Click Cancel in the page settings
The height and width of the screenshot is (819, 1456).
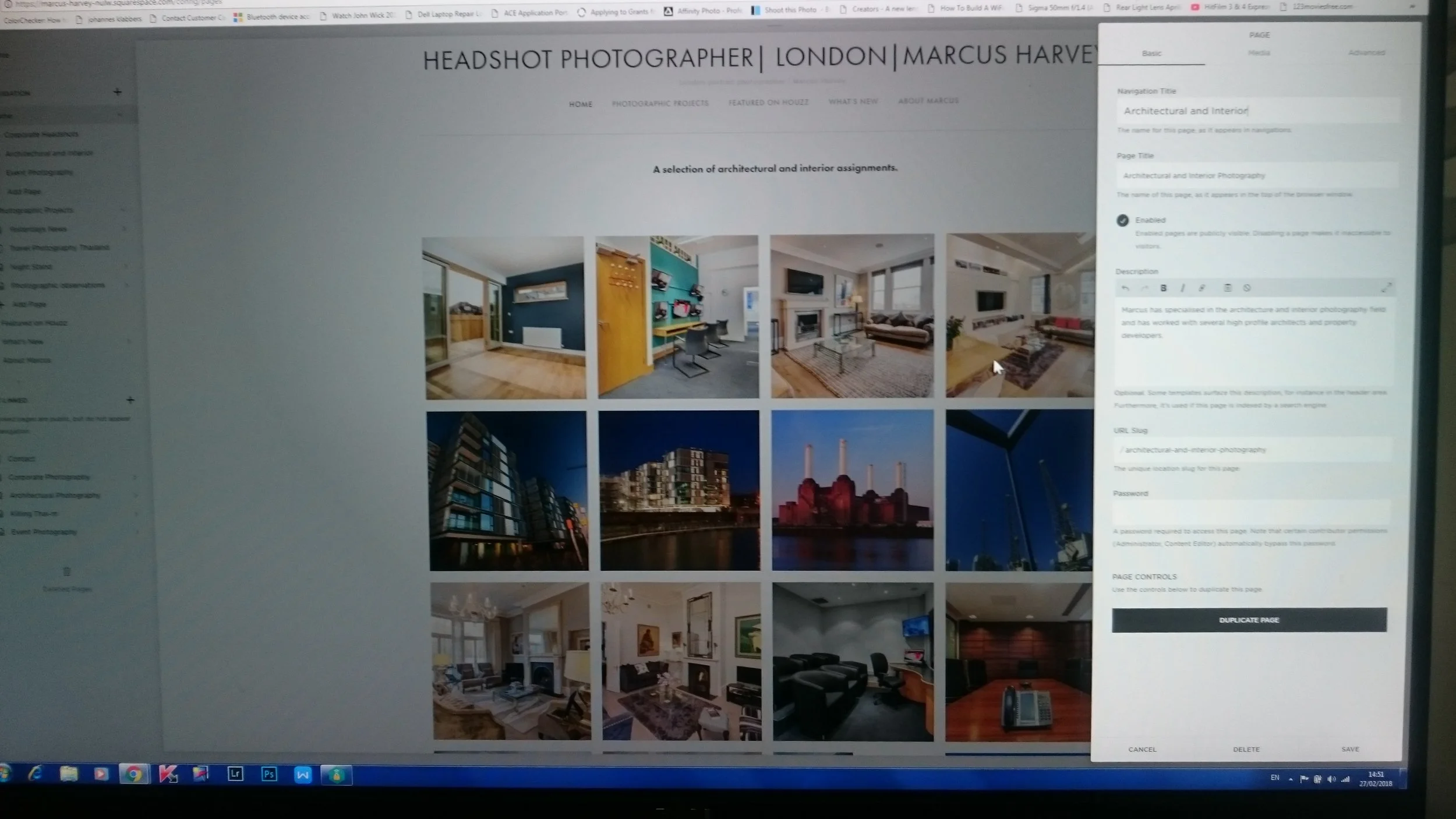tap(1142, 749)
